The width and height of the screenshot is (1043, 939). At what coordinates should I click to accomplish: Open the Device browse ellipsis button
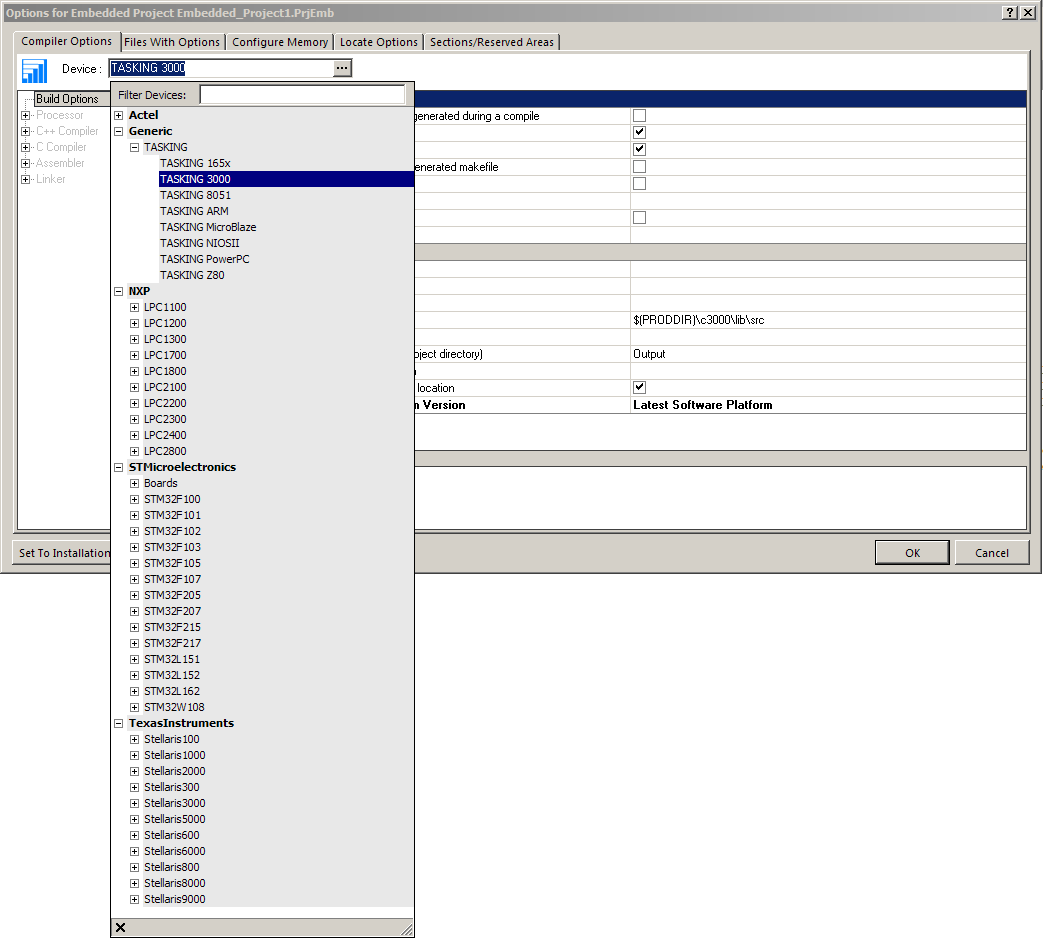pos(342,68)
